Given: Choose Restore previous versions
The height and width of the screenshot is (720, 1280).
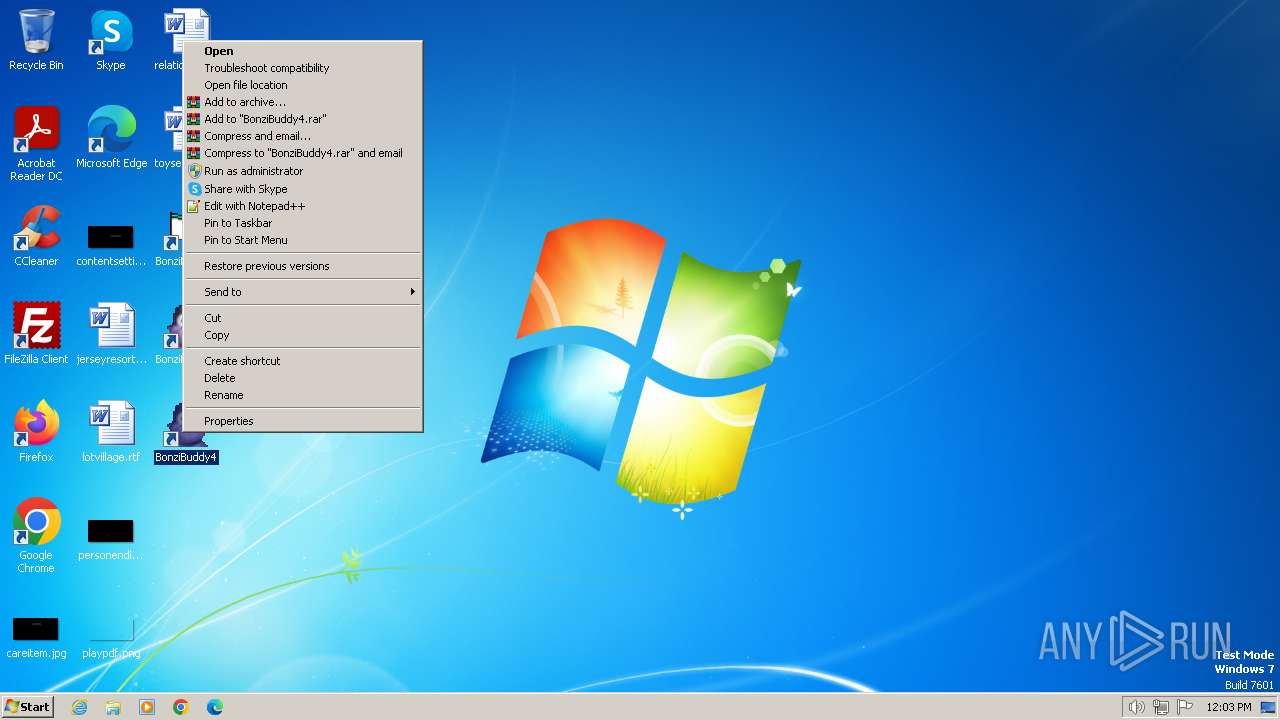Looking at the screenshot, I should click(303, 266).
